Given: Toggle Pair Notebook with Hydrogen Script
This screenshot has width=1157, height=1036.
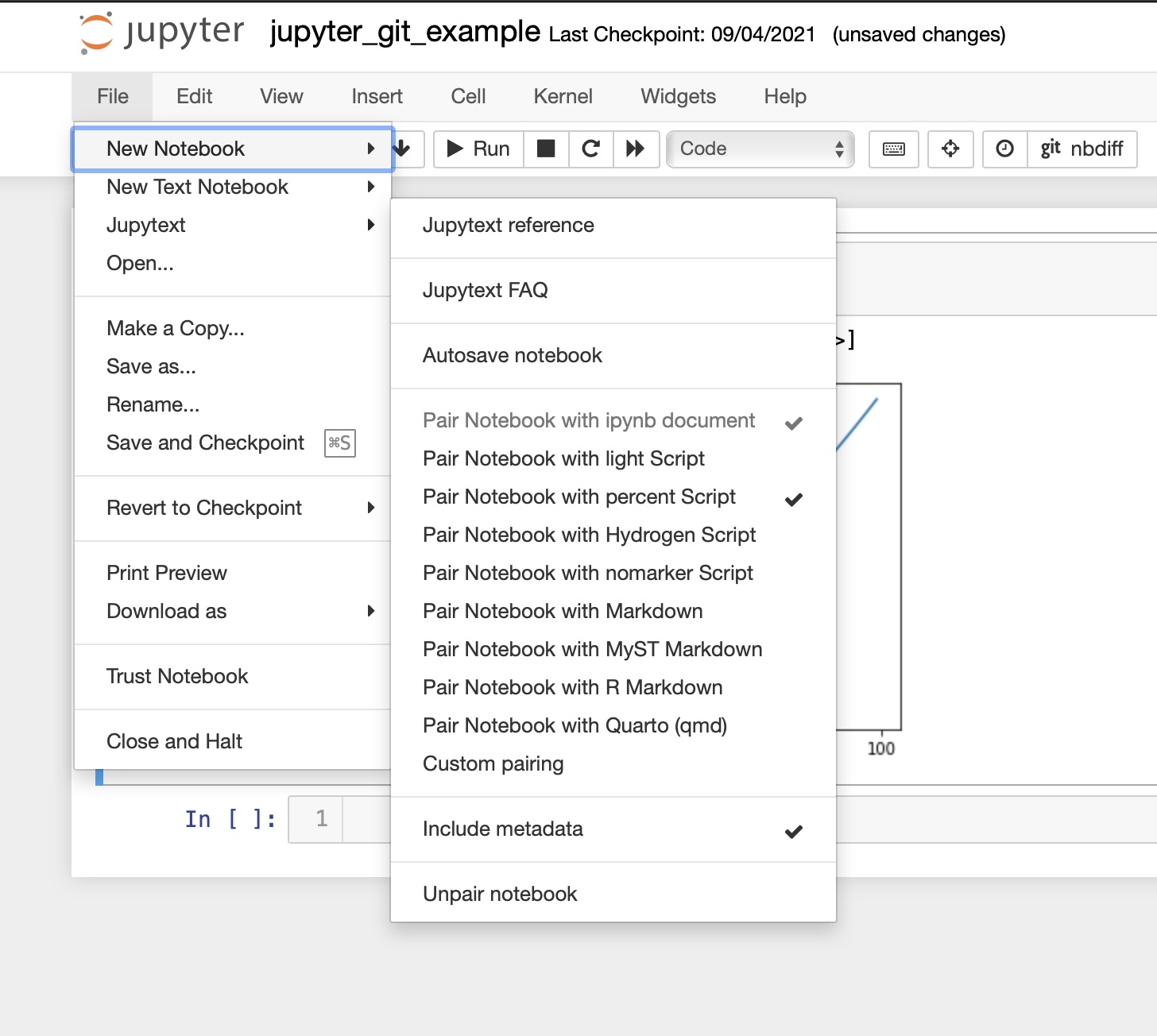Looking at the screenshot, I should [613, 535].
